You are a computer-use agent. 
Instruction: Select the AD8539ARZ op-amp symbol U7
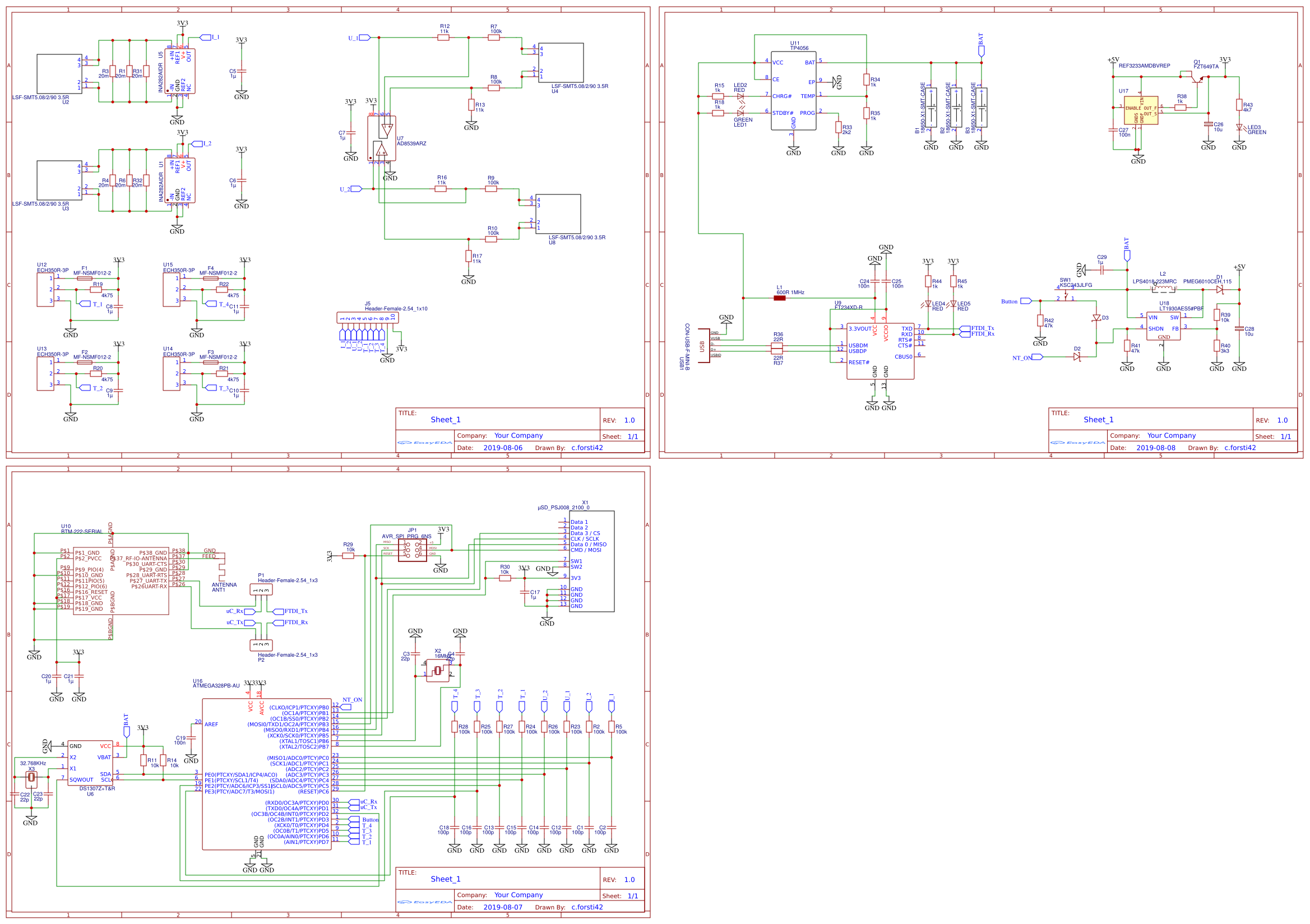(x=382, y=138)
